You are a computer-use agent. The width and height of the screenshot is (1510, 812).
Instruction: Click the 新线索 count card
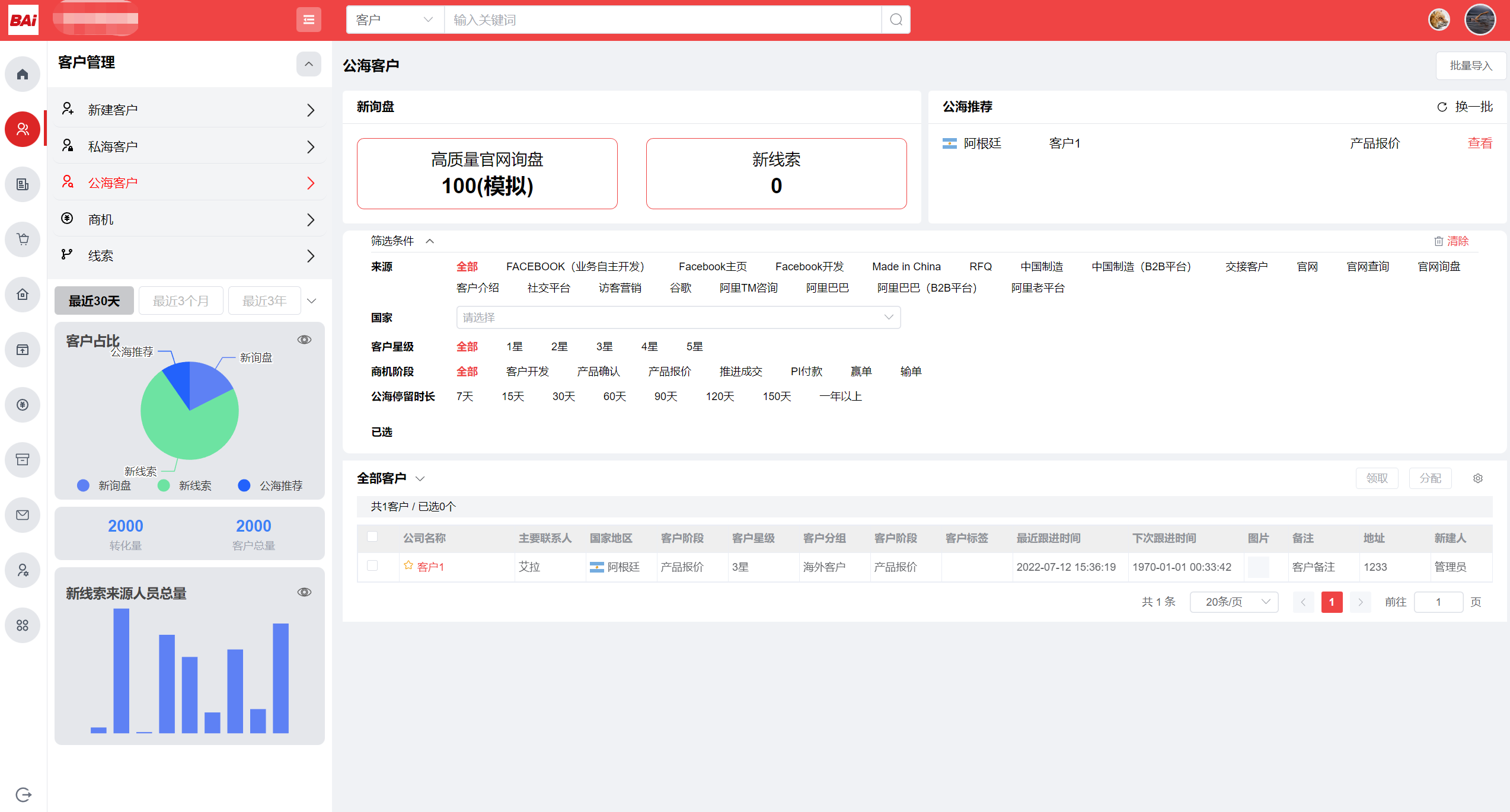[x=776, y=174]
